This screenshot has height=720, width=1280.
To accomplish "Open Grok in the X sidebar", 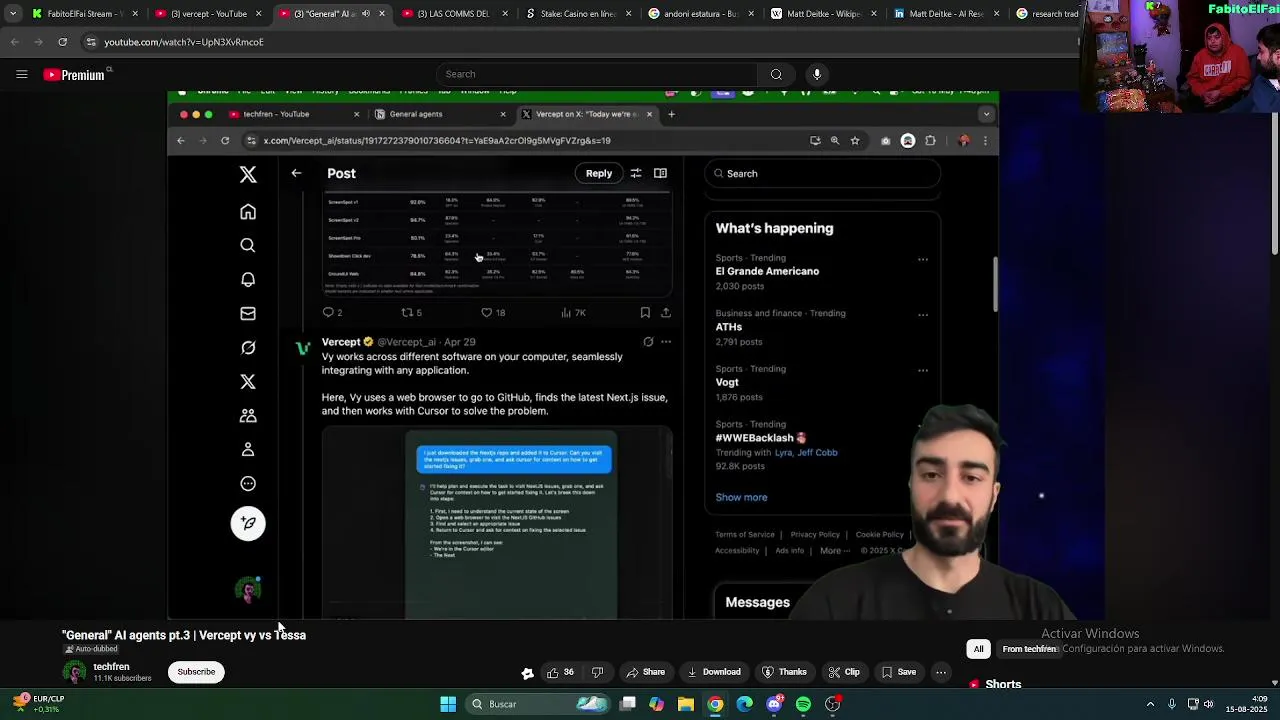I will [x=248, y=348].
